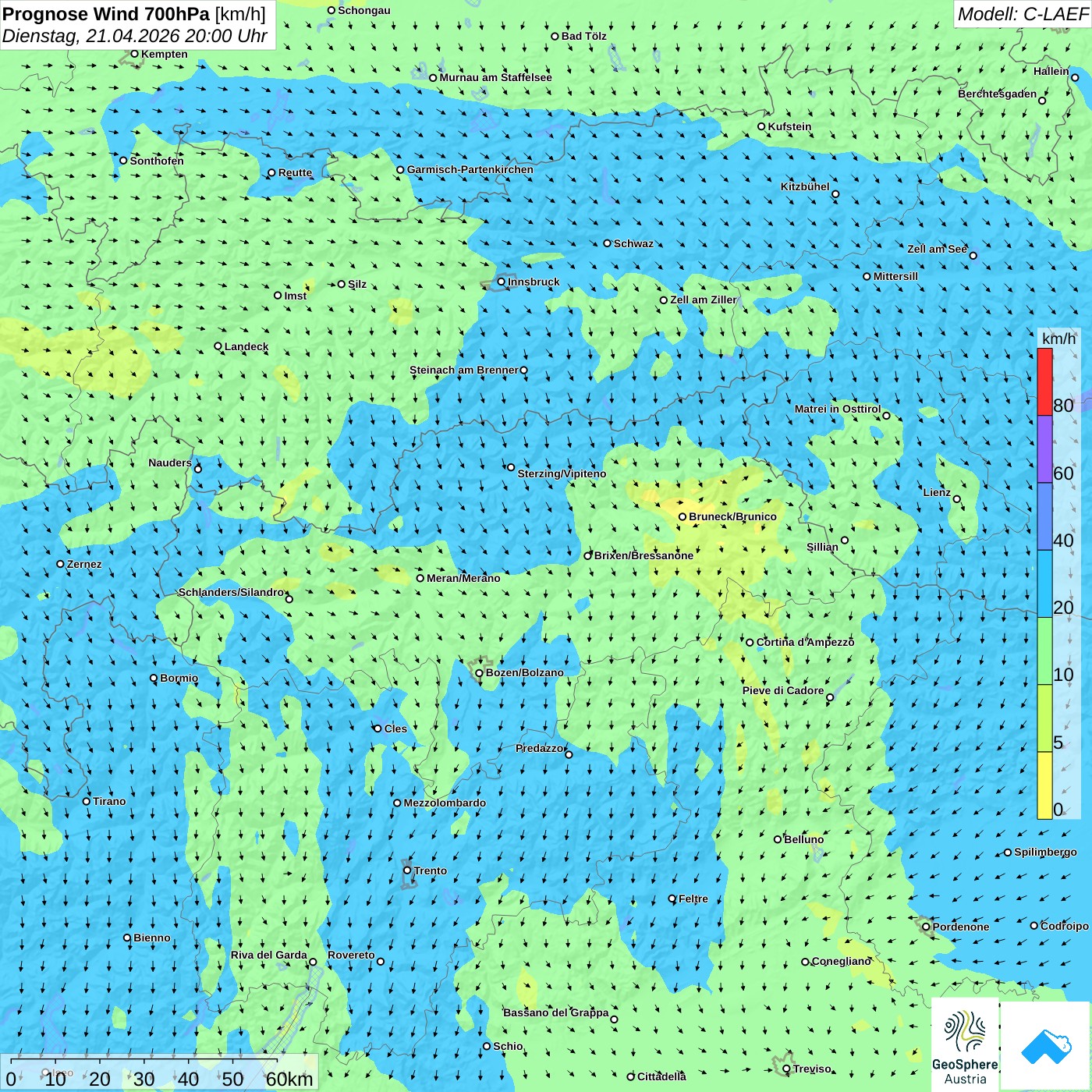This screenshot has width=1092, height=1092.
Task: Click the Hallein label
Action: tap(1051, 71)
